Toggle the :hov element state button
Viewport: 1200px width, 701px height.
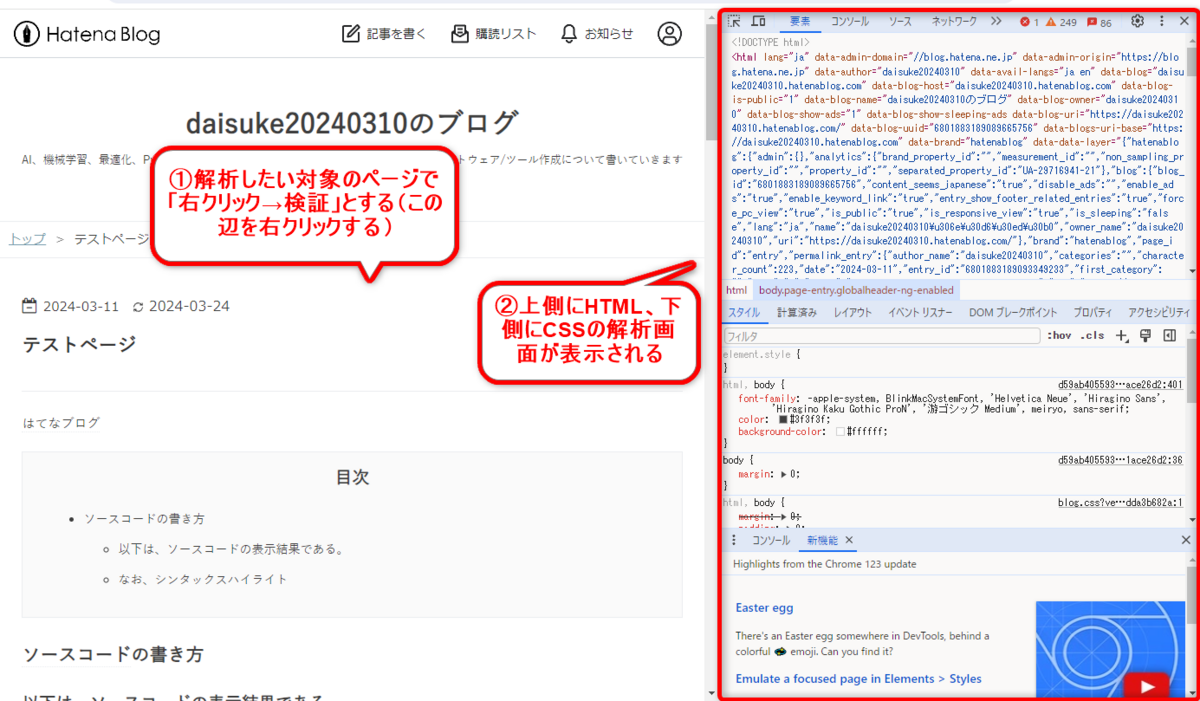(1059, 336)
